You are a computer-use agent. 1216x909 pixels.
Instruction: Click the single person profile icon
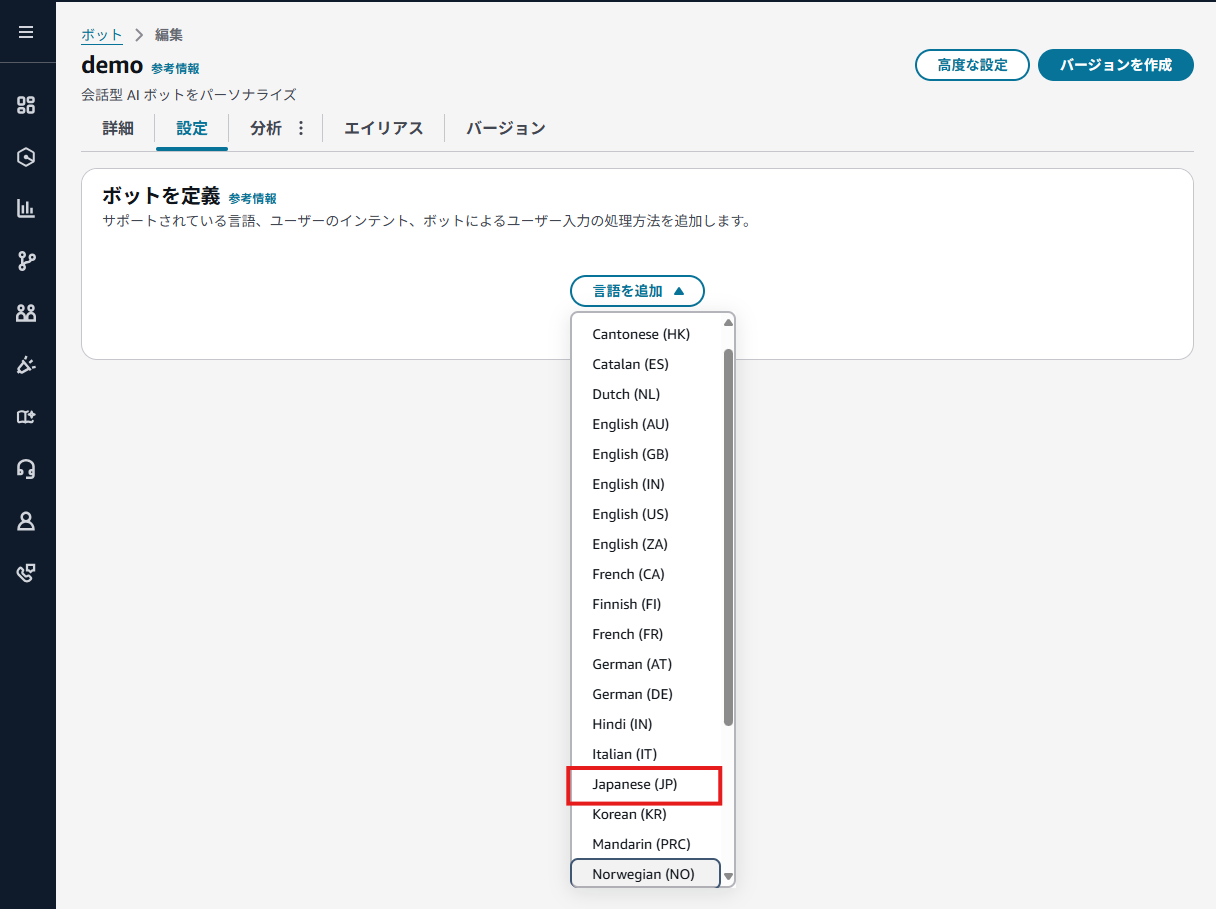26,521
